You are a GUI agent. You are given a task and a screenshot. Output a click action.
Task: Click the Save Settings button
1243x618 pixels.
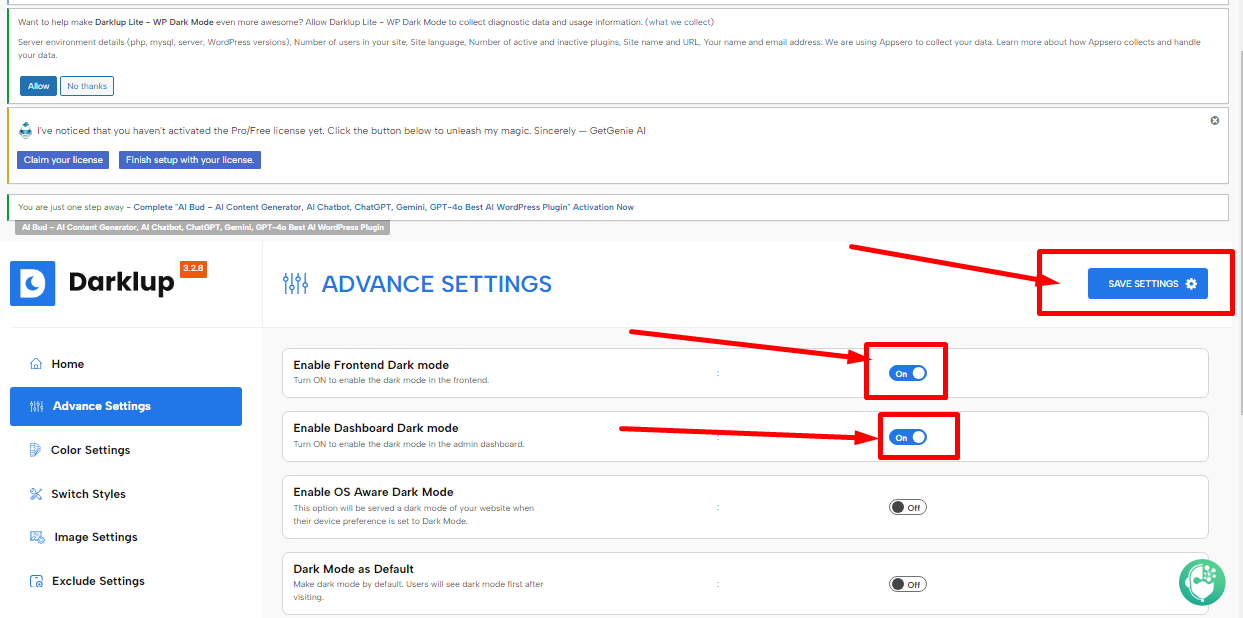coord(1148,284)
